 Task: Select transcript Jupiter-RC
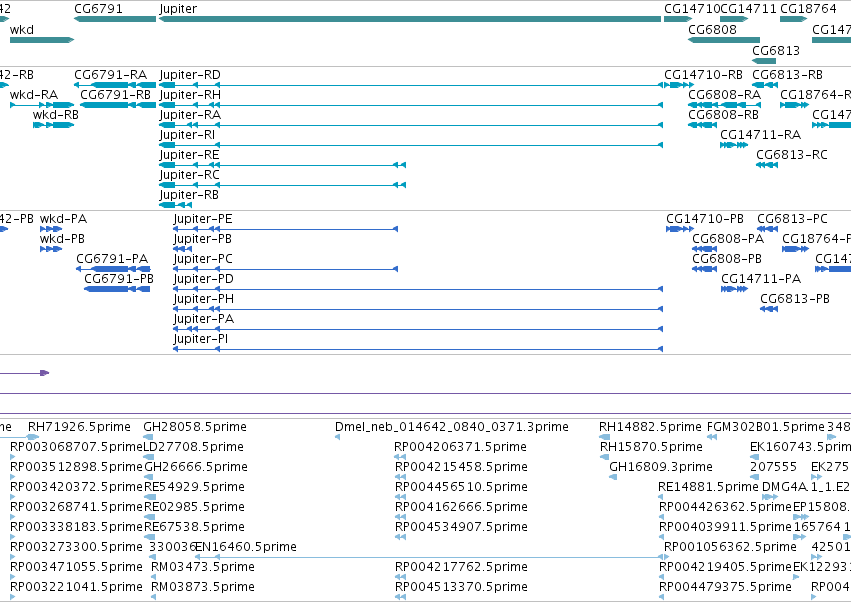point(282,185)
